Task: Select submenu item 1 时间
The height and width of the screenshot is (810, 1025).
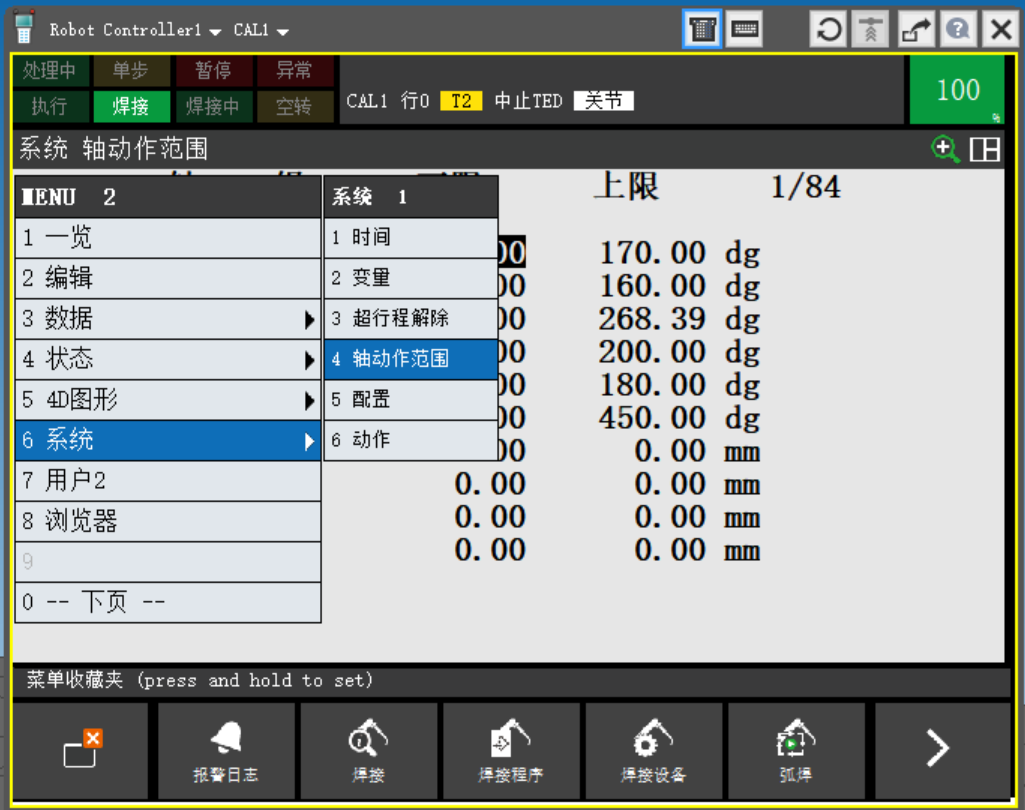Action: click(411, 238)
